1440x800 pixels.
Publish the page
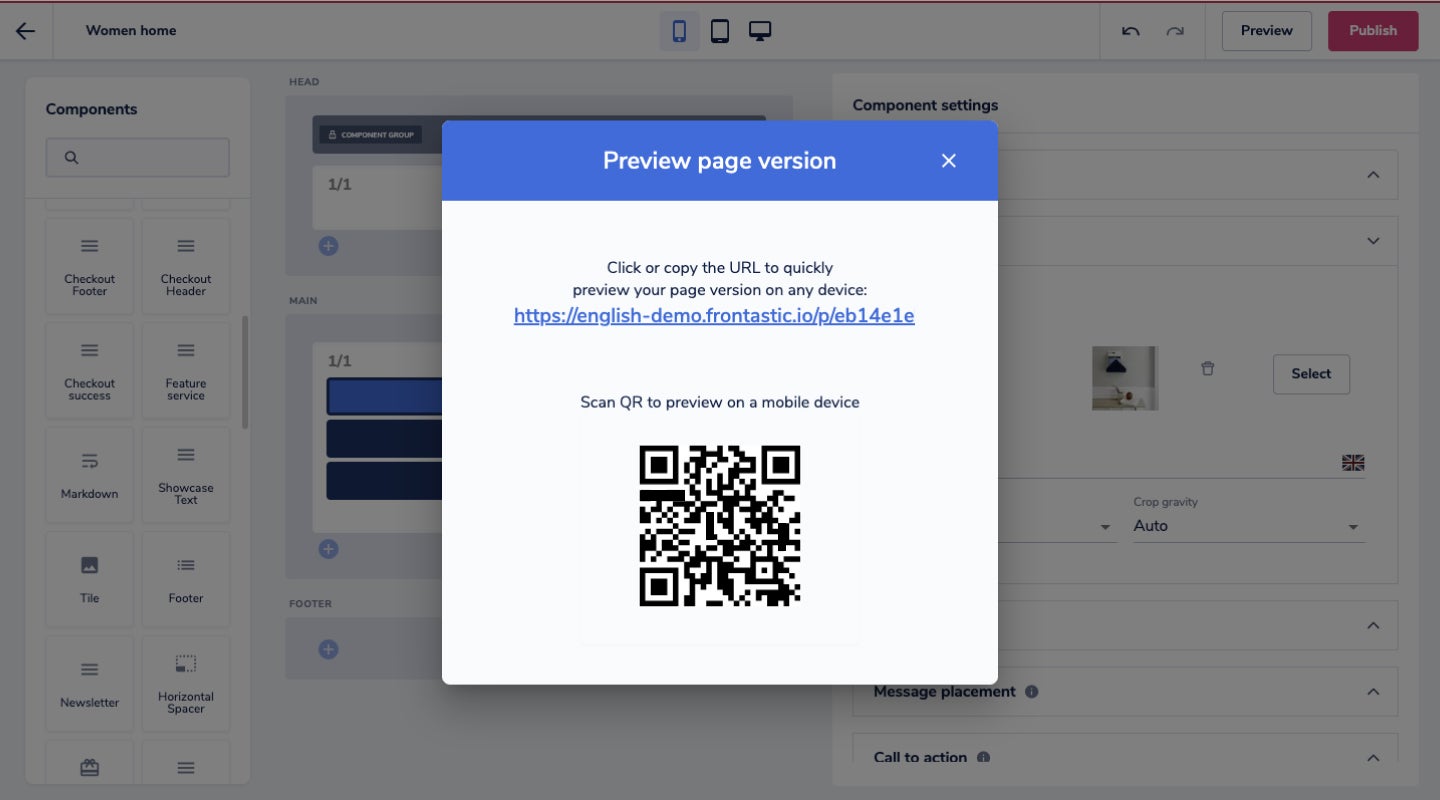pyautogui.click(x=1373, y=31)
